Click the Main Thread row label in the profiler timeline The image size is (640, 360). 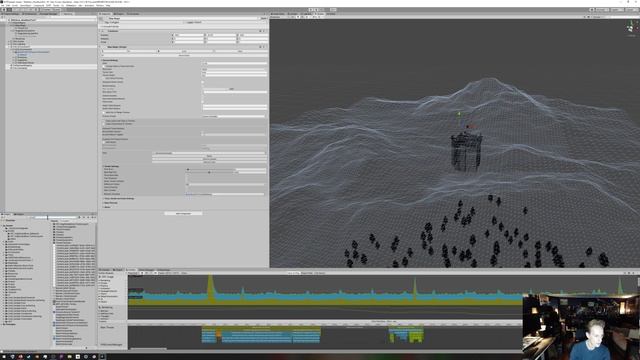click(107, 327)
